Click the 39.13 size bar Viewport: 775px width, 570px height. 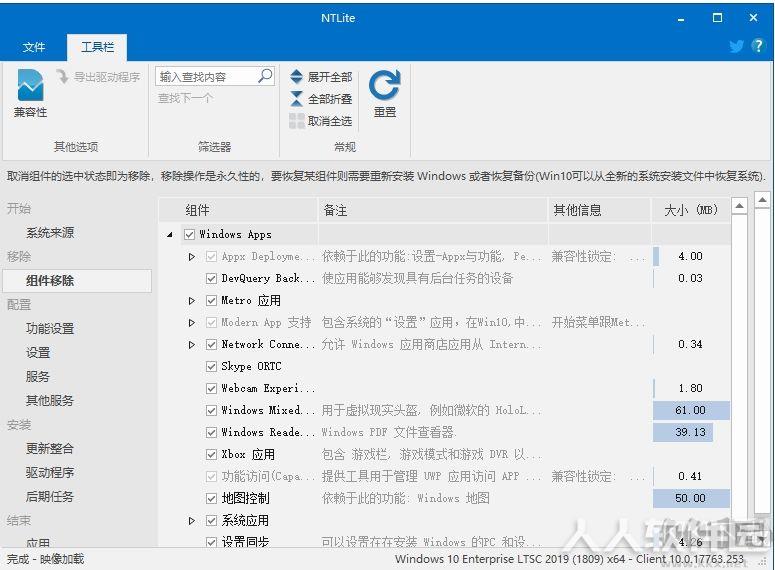click(683, 433)
